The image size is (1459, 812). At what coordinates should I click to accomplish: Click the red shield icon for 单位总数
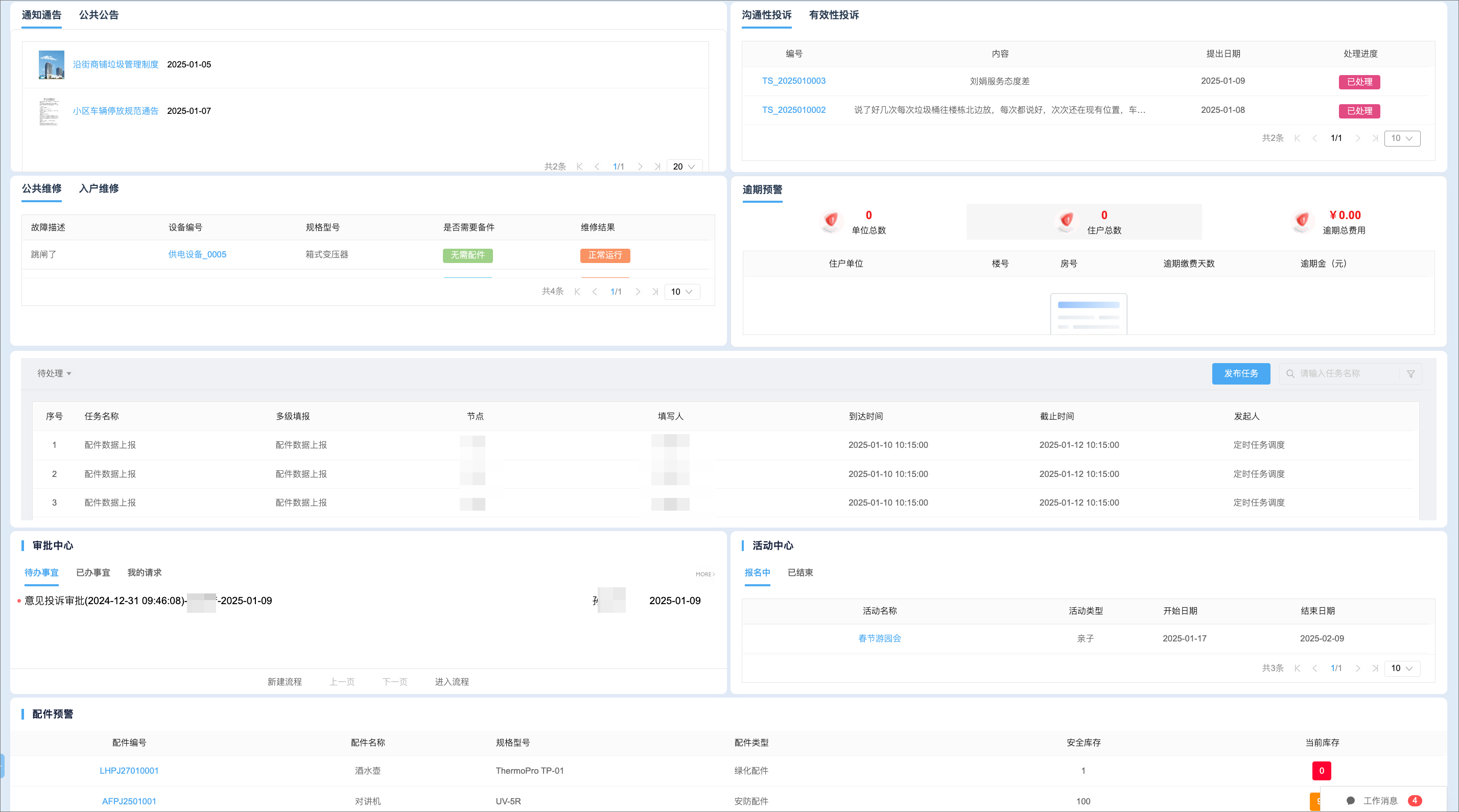pos(831,220)
